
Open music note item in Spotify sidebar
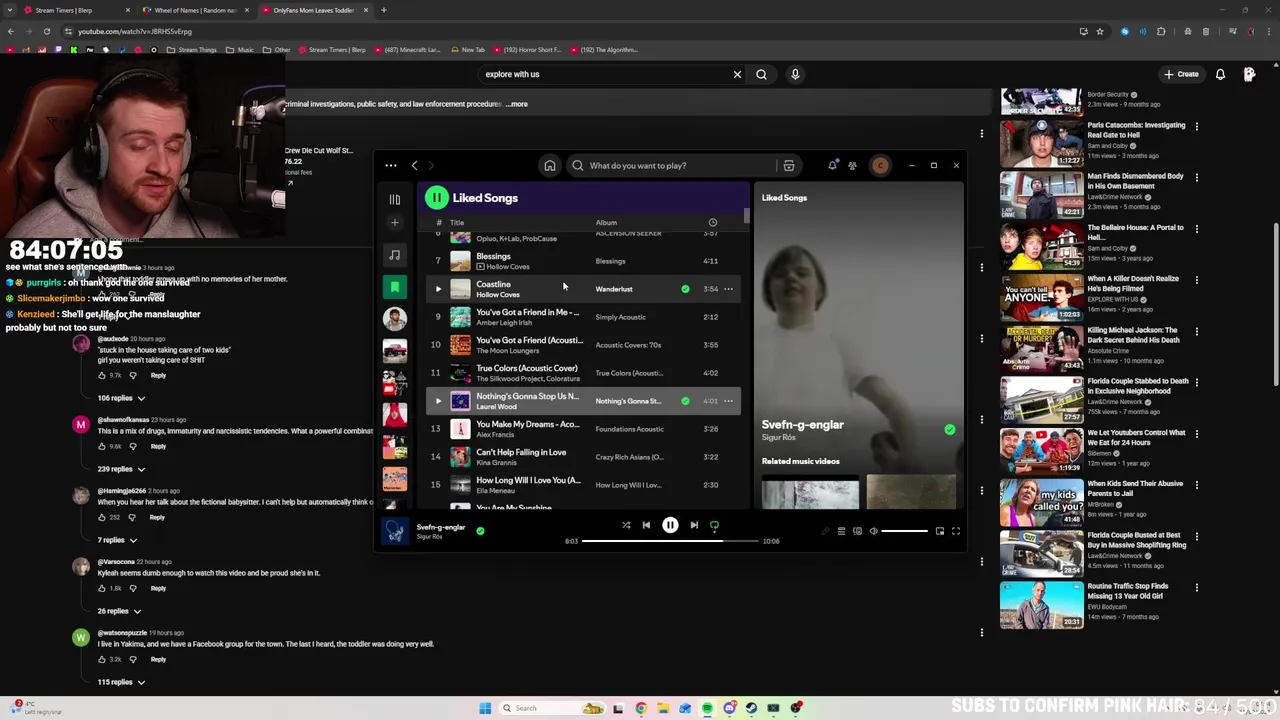[394, 255]
